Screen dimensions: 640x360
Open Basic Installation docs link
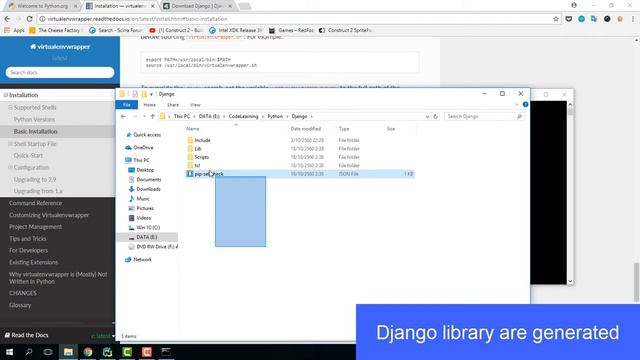(x=36, y=131)
